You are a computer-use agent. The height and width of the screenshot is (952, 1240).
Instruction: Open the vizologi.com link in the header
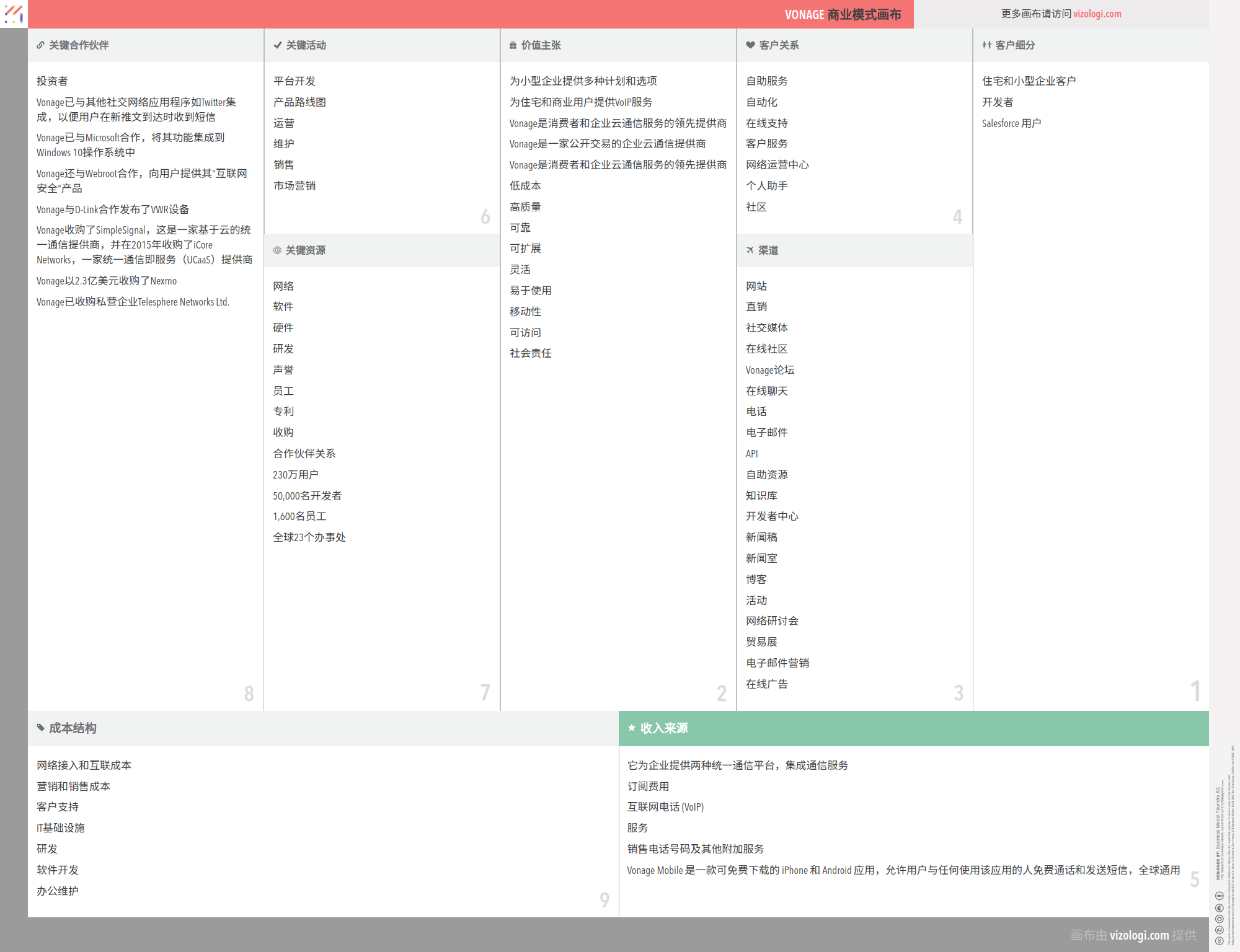coord(1097,14)
